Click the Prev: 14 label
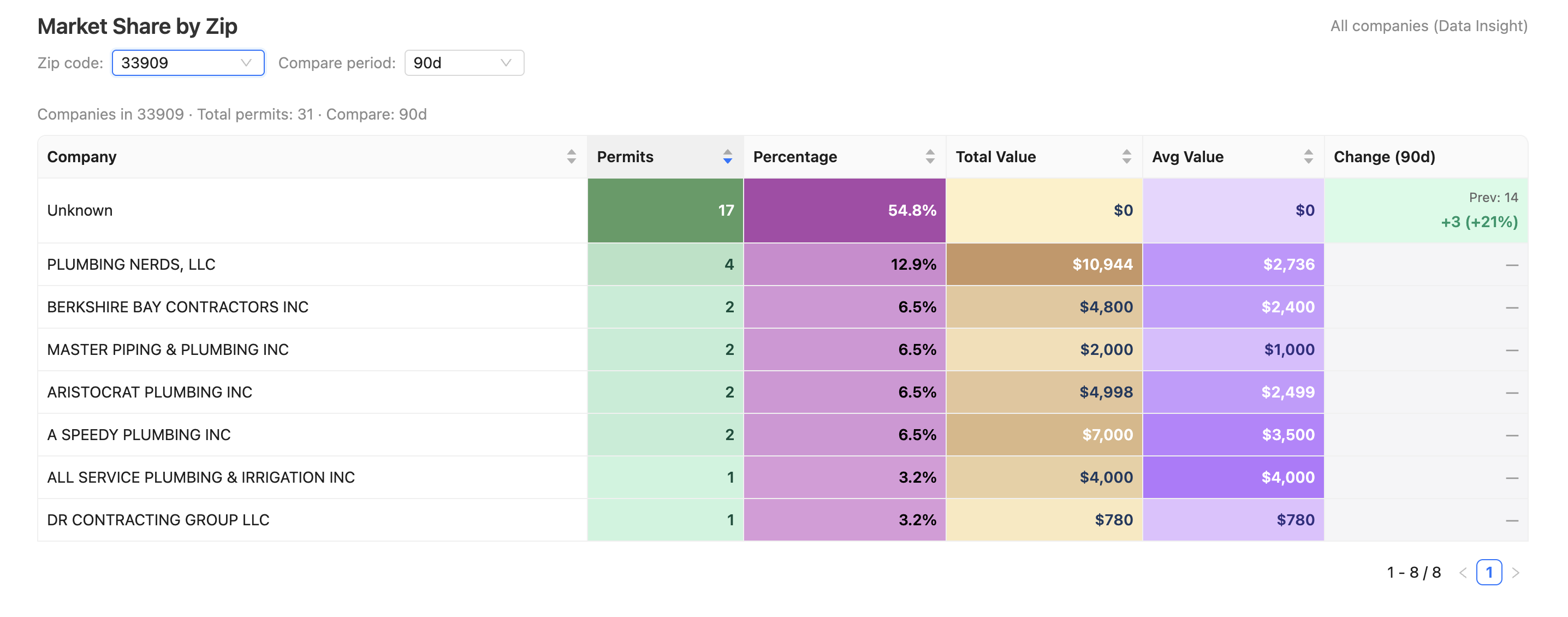The width and height of the screenshot is (1568, 617). [x=1493, y=197]
